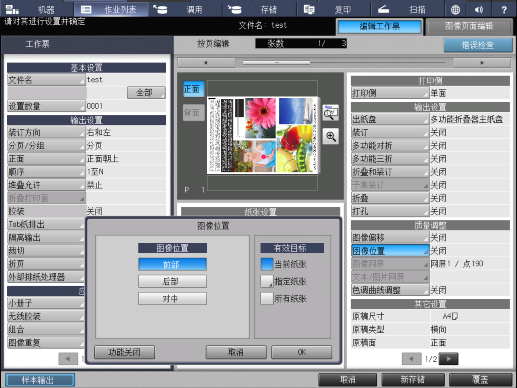Select 对中 center image position
517x388 pixels.
click(x=172, y=298)
